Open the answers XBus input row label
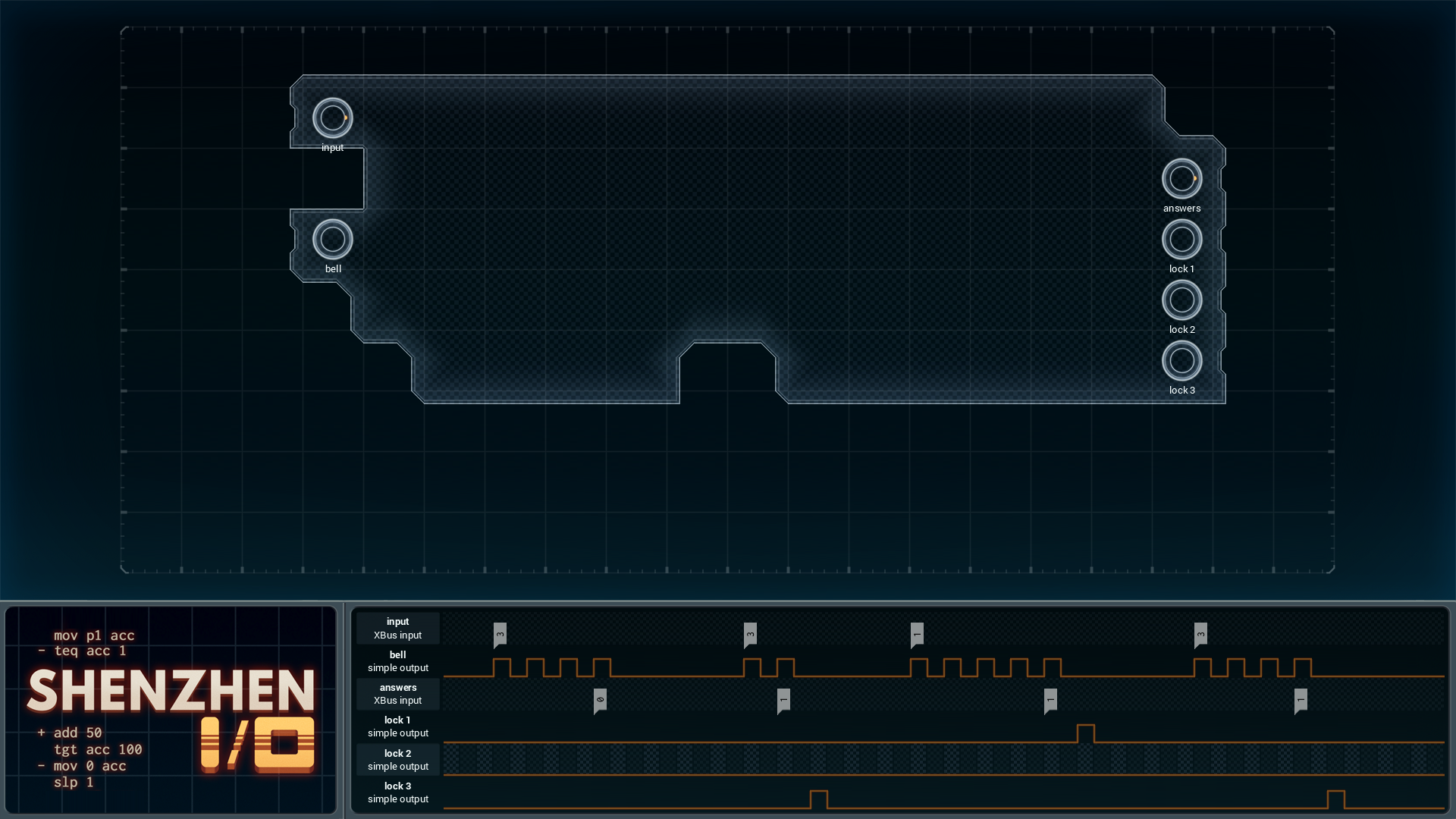The width and height of the screenshot is (1456, 819). coord(397,694)
